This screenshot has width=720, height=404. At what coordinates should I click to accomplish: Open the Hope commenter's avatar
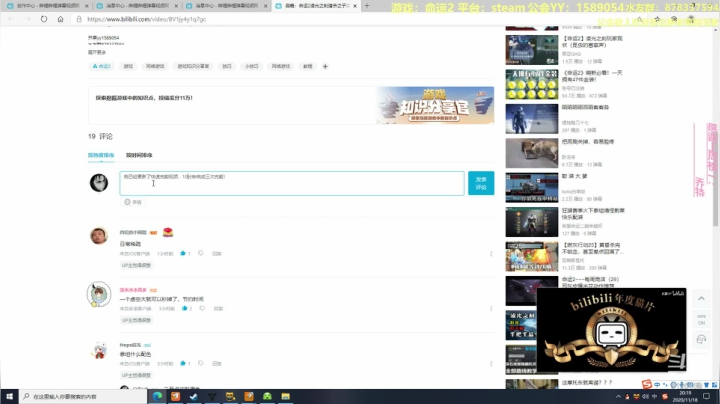99,350
